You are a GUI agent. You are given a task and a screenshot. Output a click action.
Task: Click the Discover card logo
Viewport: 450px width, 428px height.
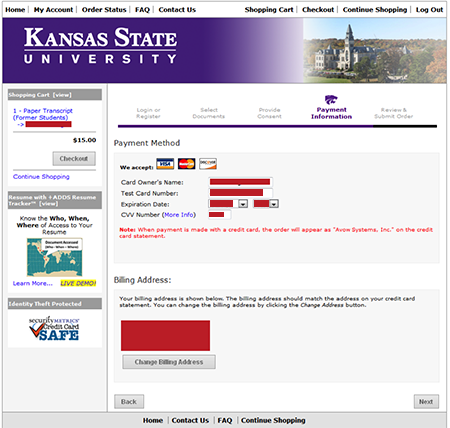208,164
